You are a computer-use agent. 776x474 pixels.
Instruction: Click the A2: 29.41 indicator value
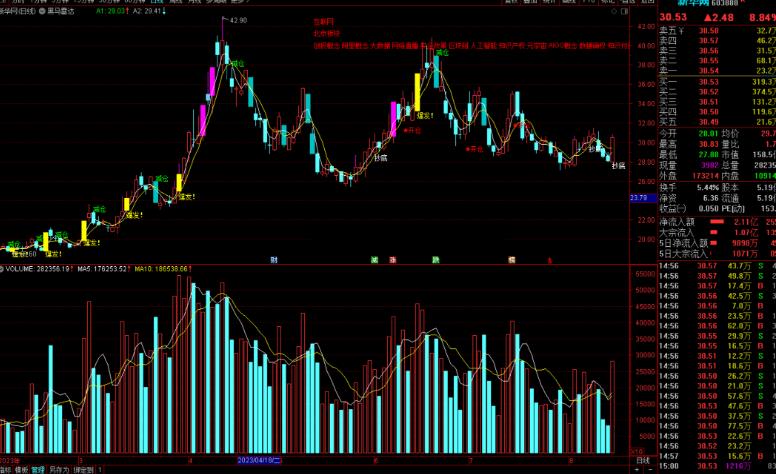coord(148,11)
